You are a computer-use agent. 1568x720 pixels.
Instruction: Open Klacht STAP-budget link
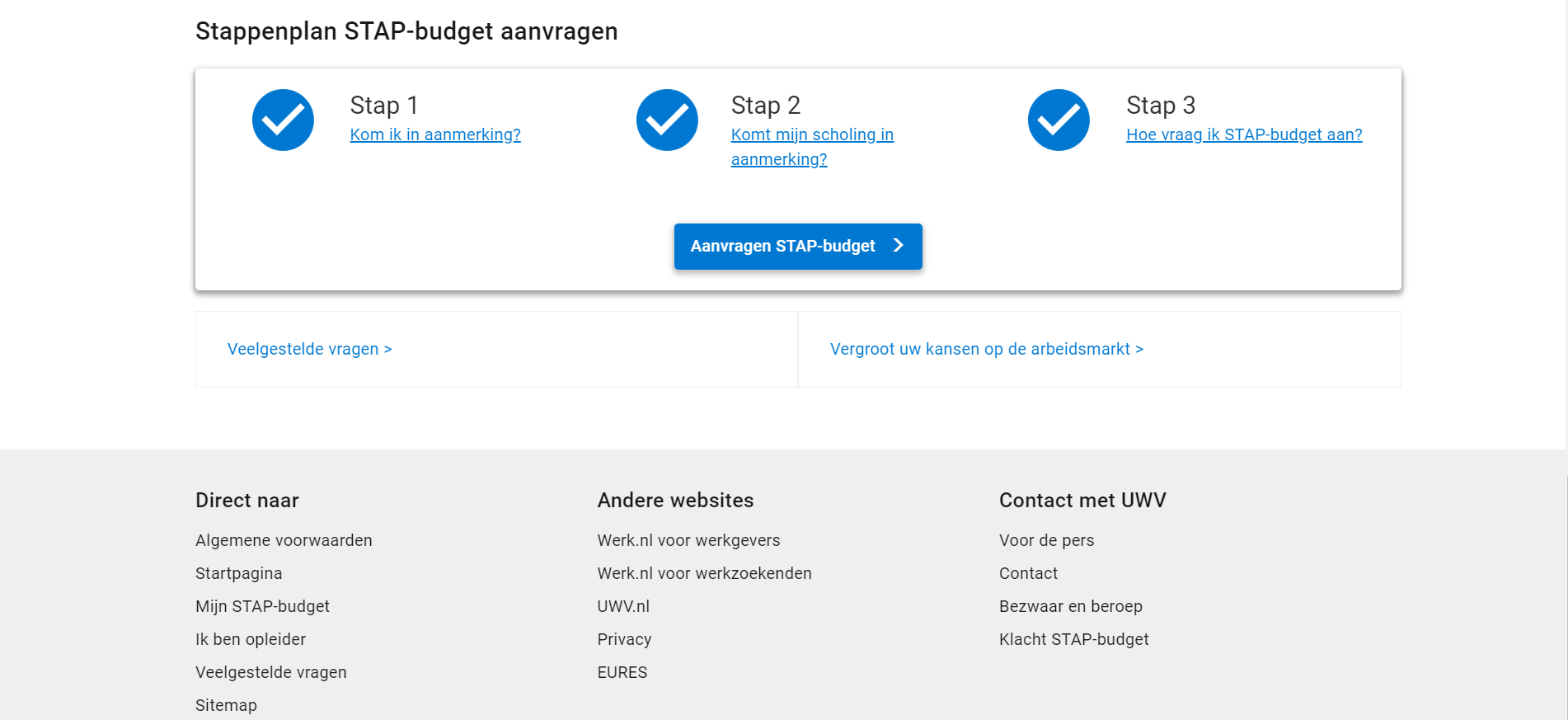pyautogui.click(x=1073, y=639)
